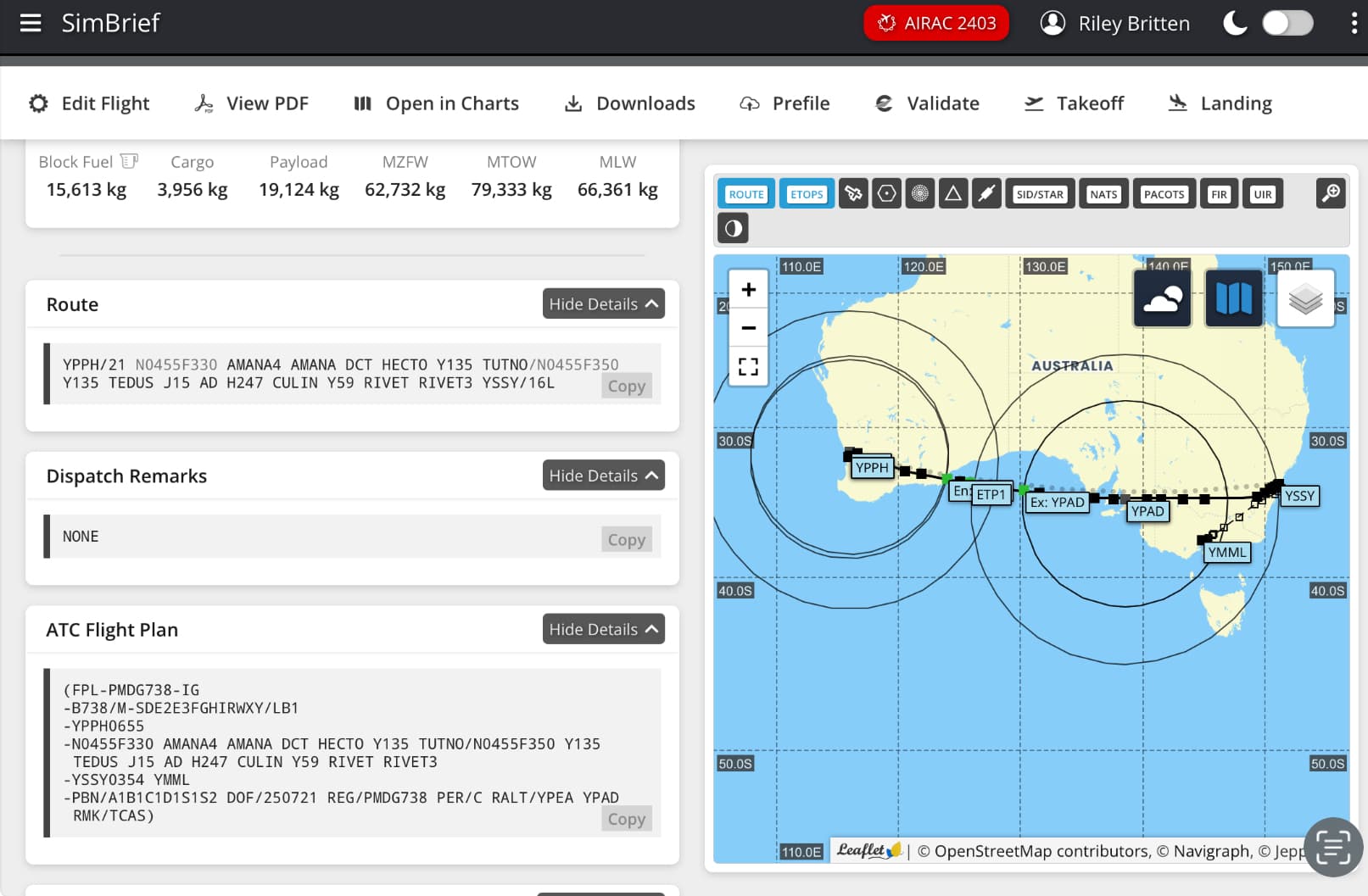Image resolution: width=1368 pixels, height=896 pixels.
Task: Click the Ex: YPAD map label
Action: [x=1057, y=502]
